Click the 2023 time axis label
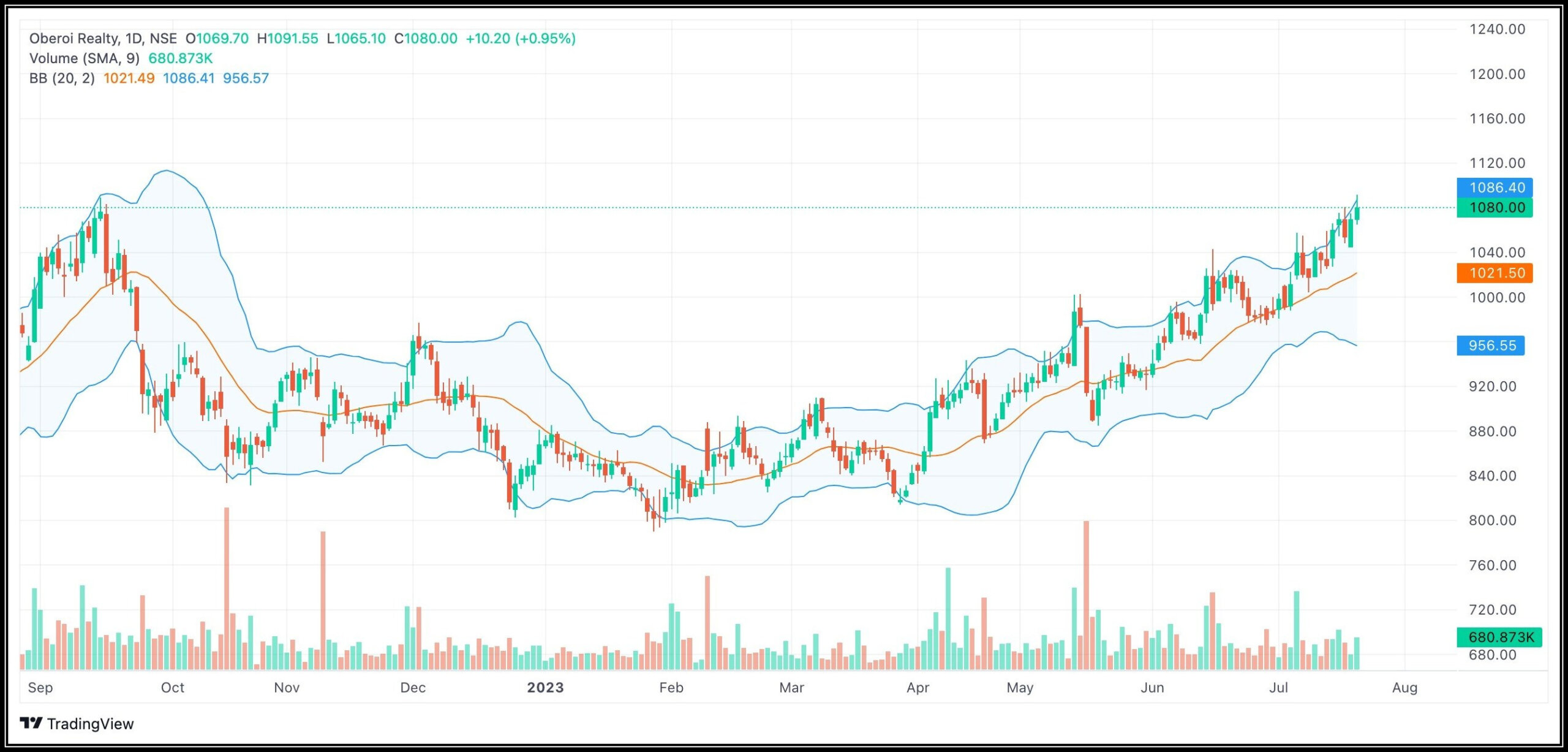The height and width of the screenshot is (752, 1568). (545, 688)
